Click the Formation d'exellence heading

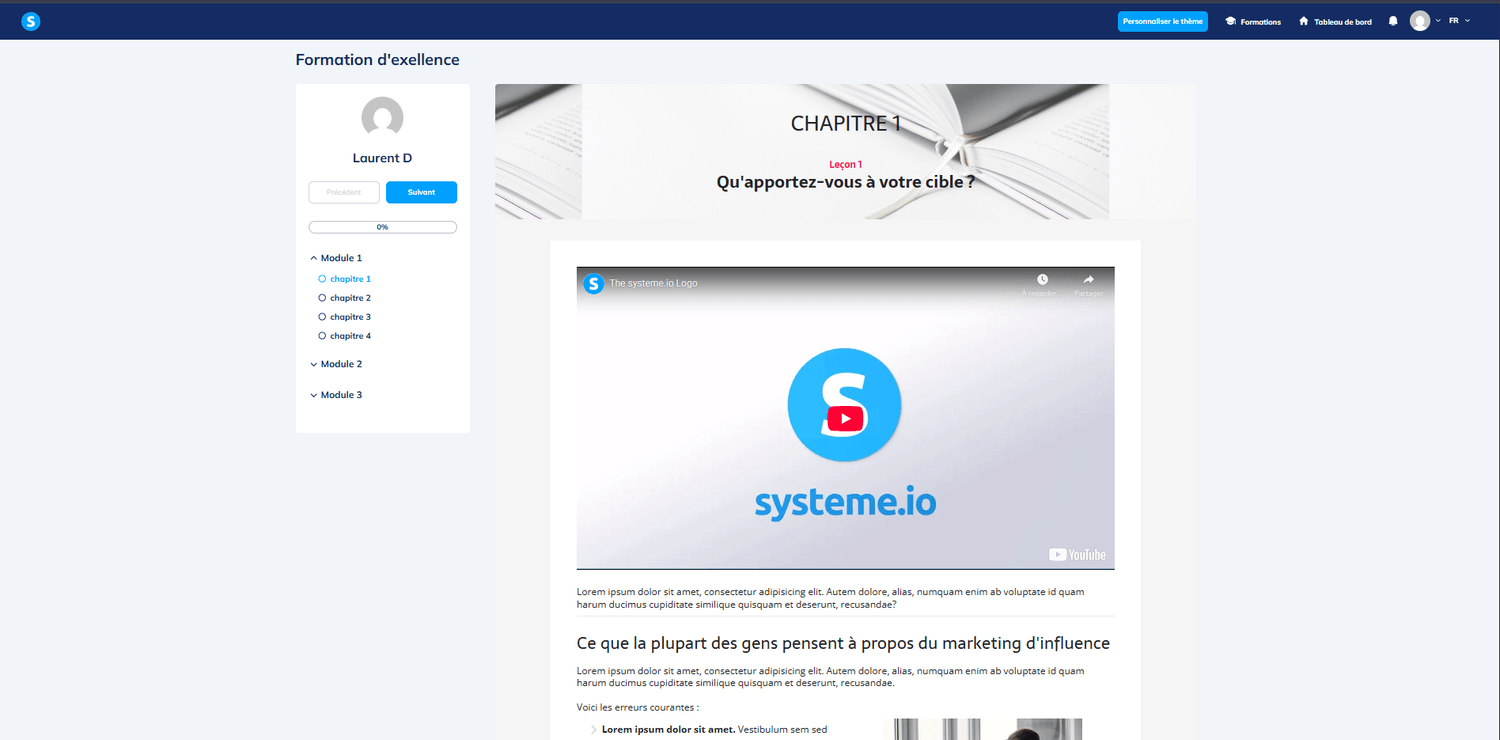[377, 60]
